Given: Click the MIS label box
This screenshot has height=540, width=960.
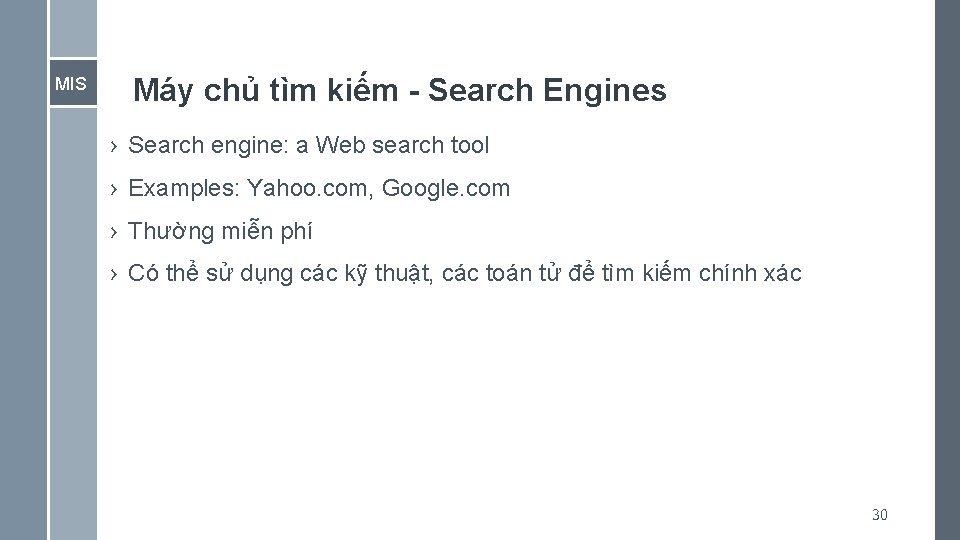Looking at the screenshot, I should pyautogui.click(x=72, y=84).
